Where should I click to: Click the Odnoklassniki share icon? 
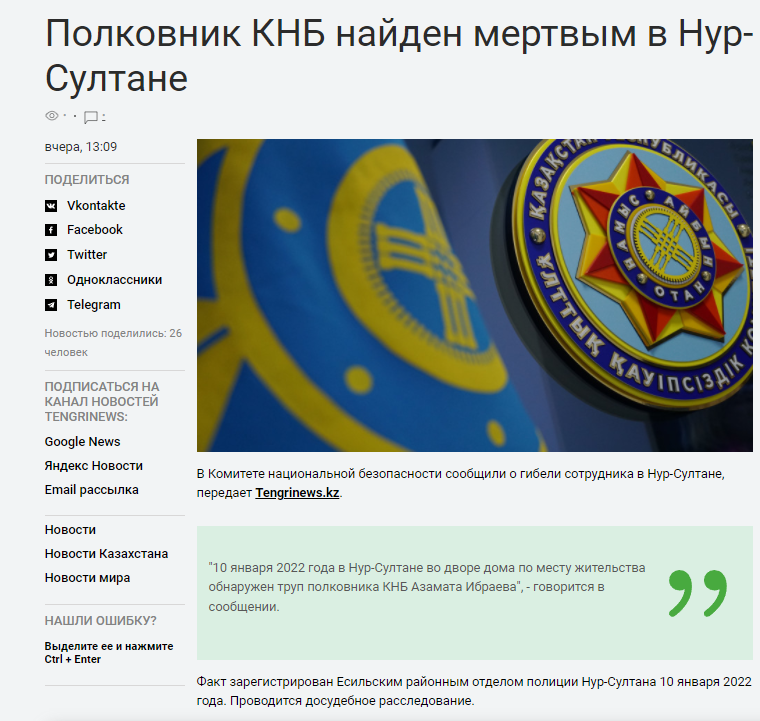pos(51,280)
